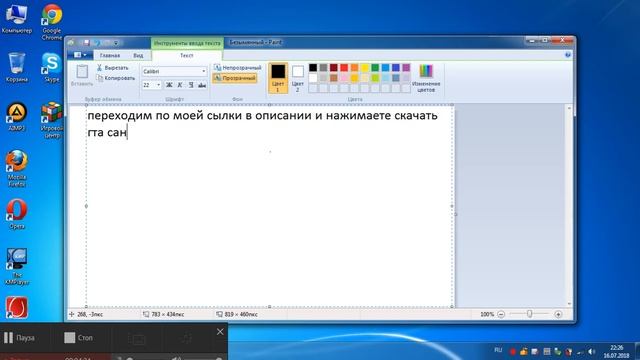This screenshot has height=360, width=640.
Task: Click the RU language indicator in the taskbar
Action: [498, 350]
